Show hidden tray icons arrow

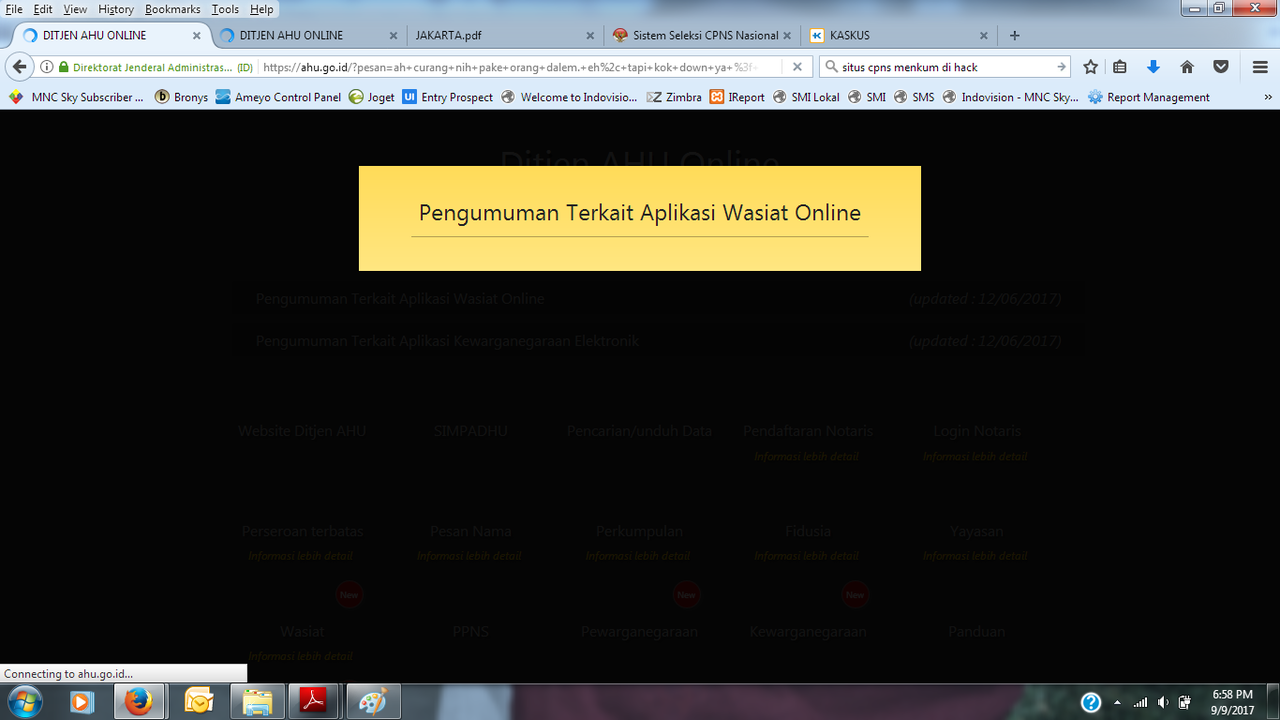1117,702
